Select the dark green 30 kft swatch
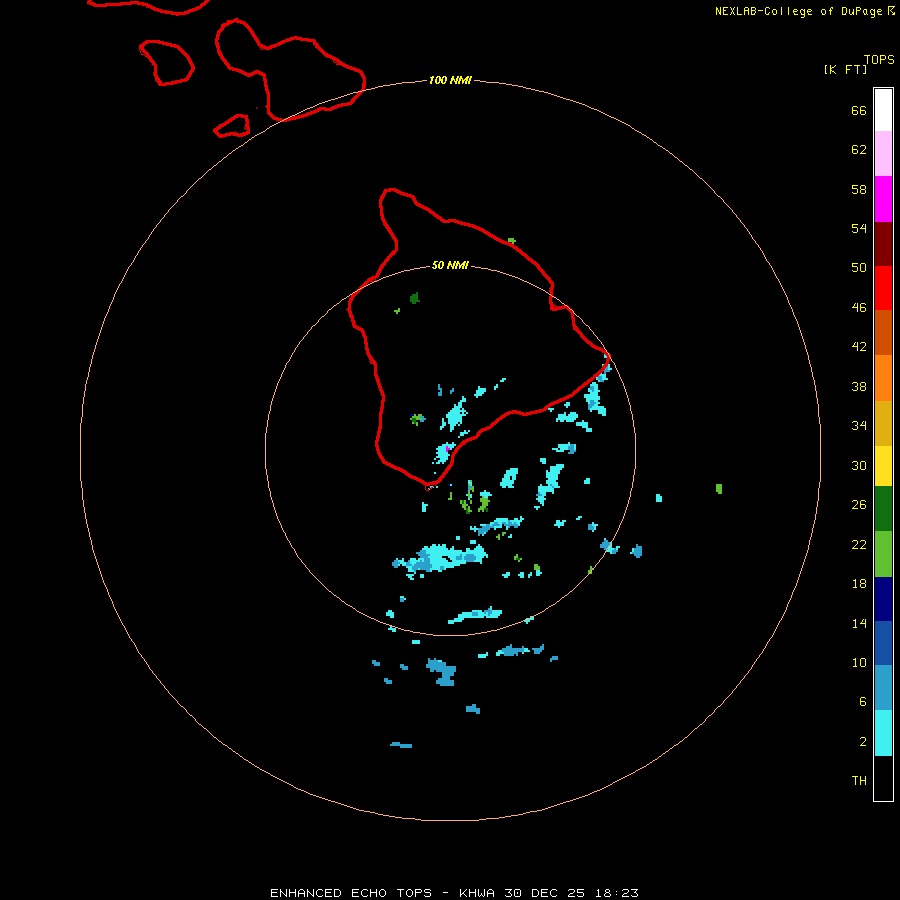The width and height of the screenshot is (900, 900). point(883,509)
